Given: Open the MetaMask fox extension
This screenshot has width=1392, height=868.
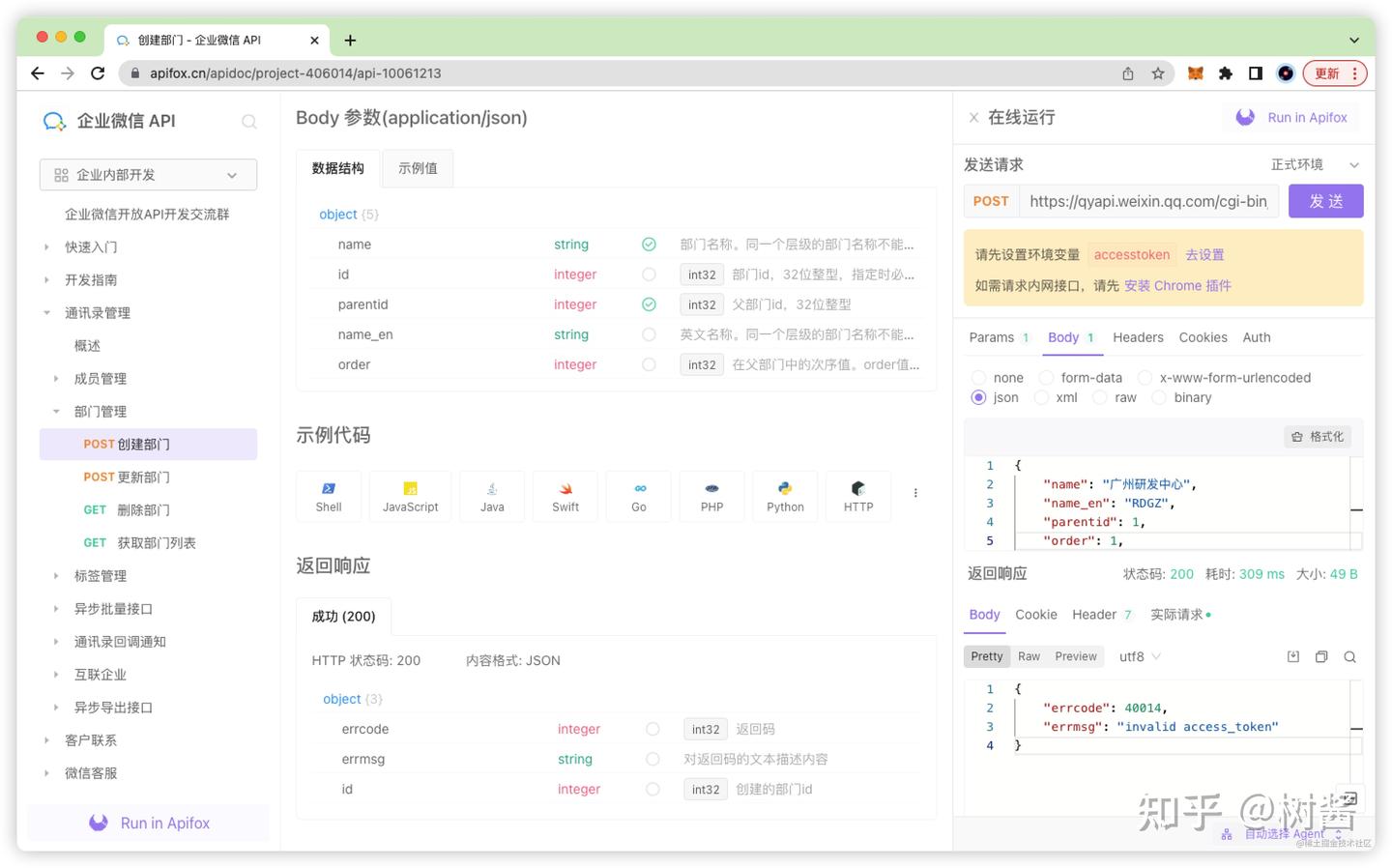Looking at the screenshot, I should coord(1196,73).
